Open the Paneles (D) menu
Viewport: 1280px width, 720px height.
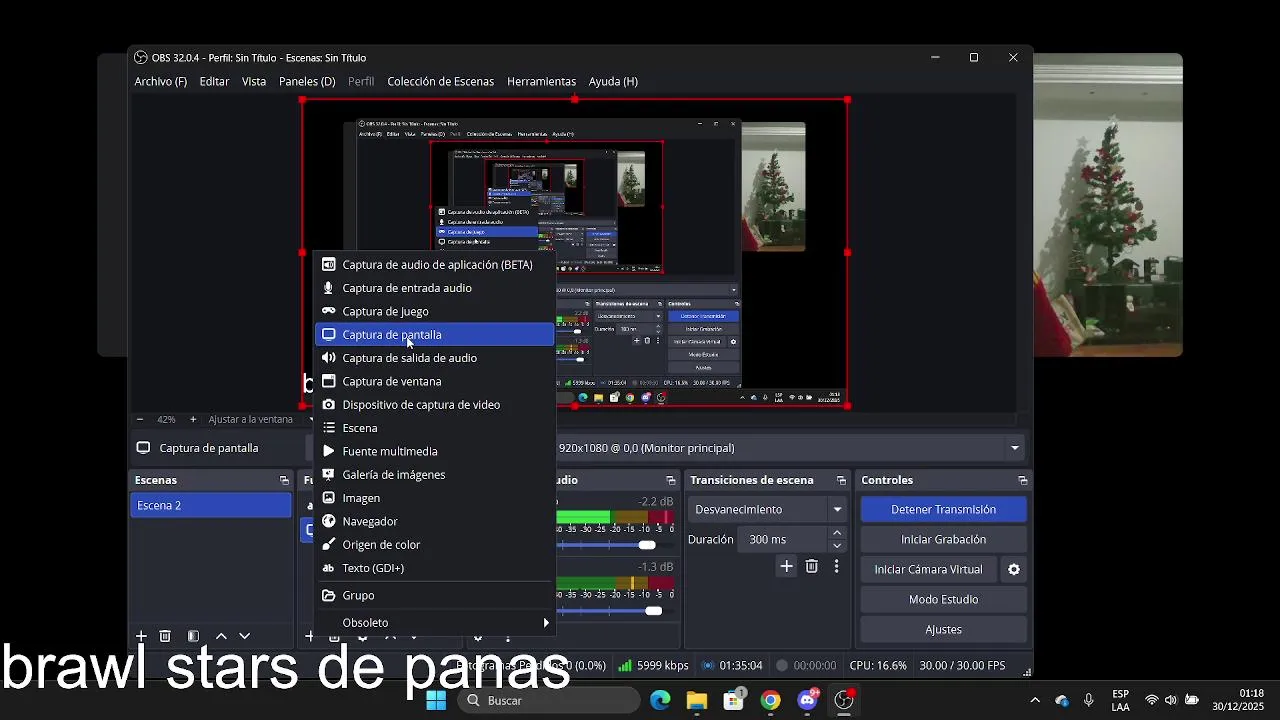tap(307, 82)
